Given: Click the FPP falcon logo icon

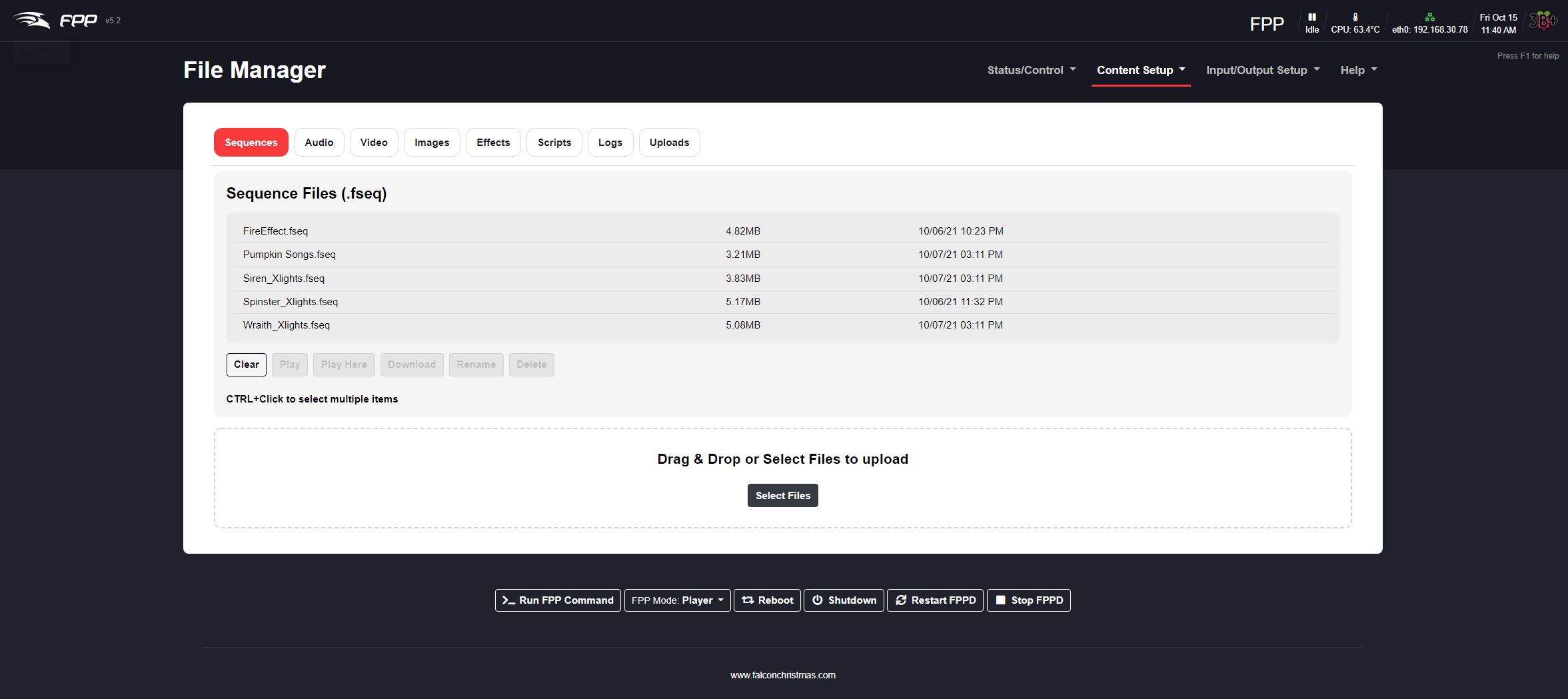Looking at the screenshot, I should click(x=32, y=21).
